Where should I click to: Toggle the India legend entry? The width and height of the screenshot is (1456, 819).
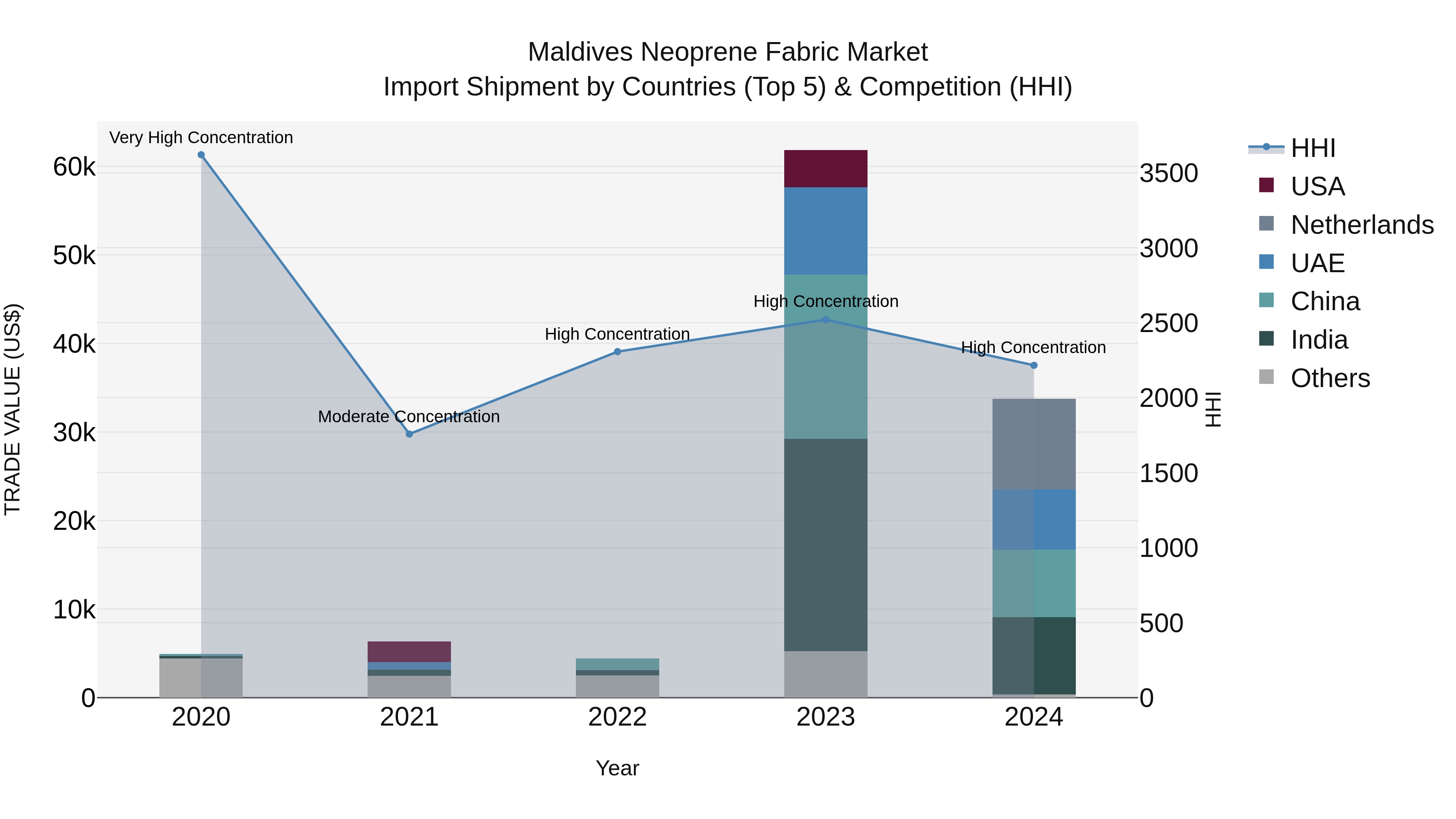click(x=1304, y=340)
